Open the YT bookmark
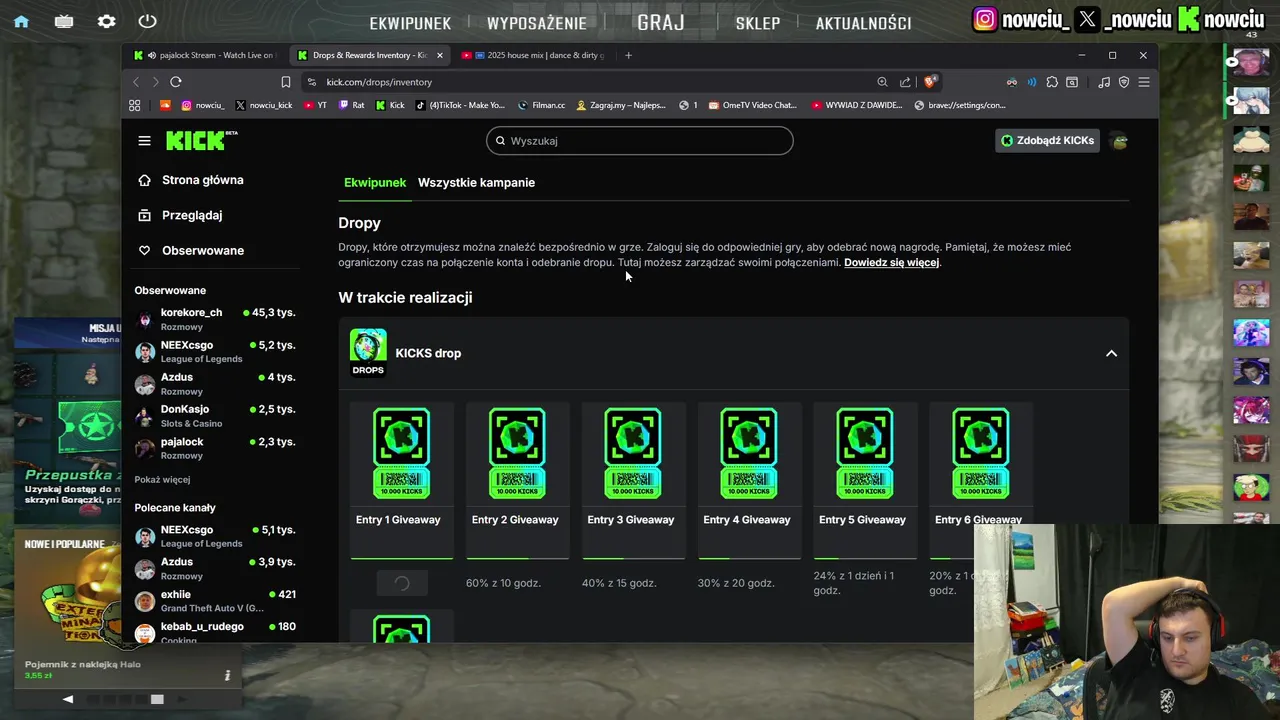 click(x=315, y=105)
